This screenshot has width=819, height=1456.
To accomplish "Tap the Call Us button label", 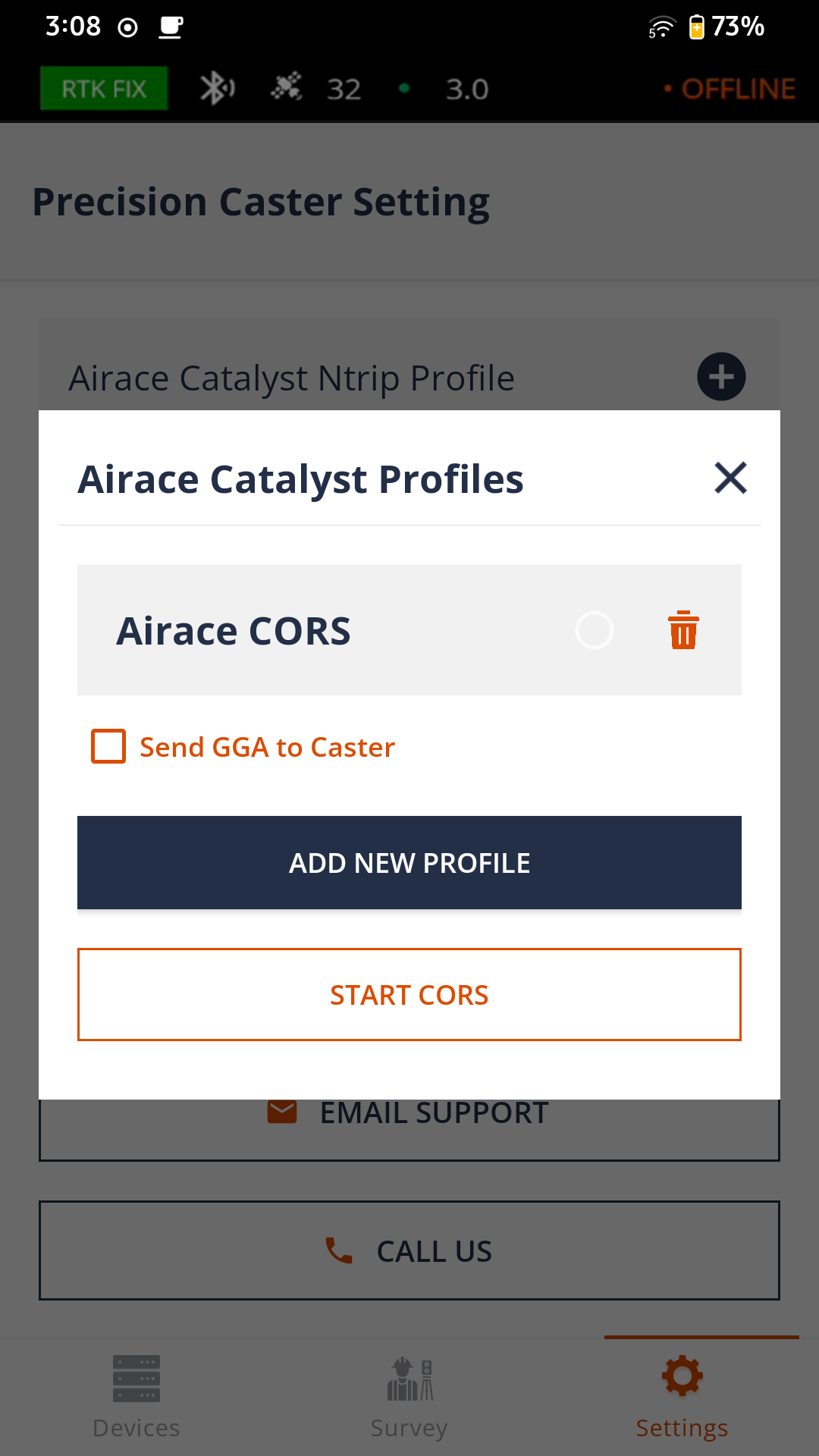I will click(x=434, y=1251).
